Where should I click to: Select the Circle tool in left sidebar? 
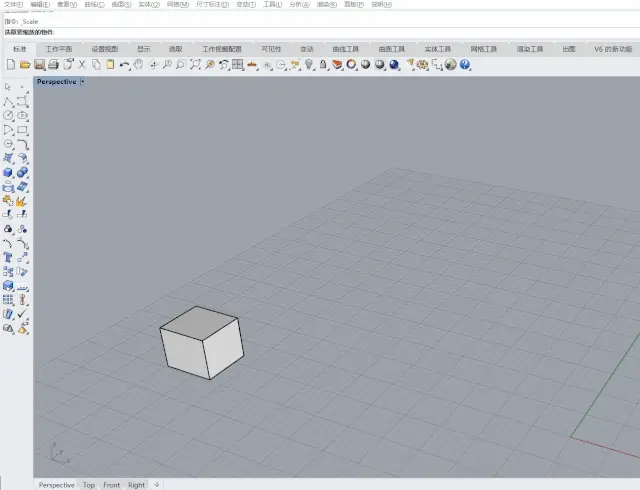point(8,116)
